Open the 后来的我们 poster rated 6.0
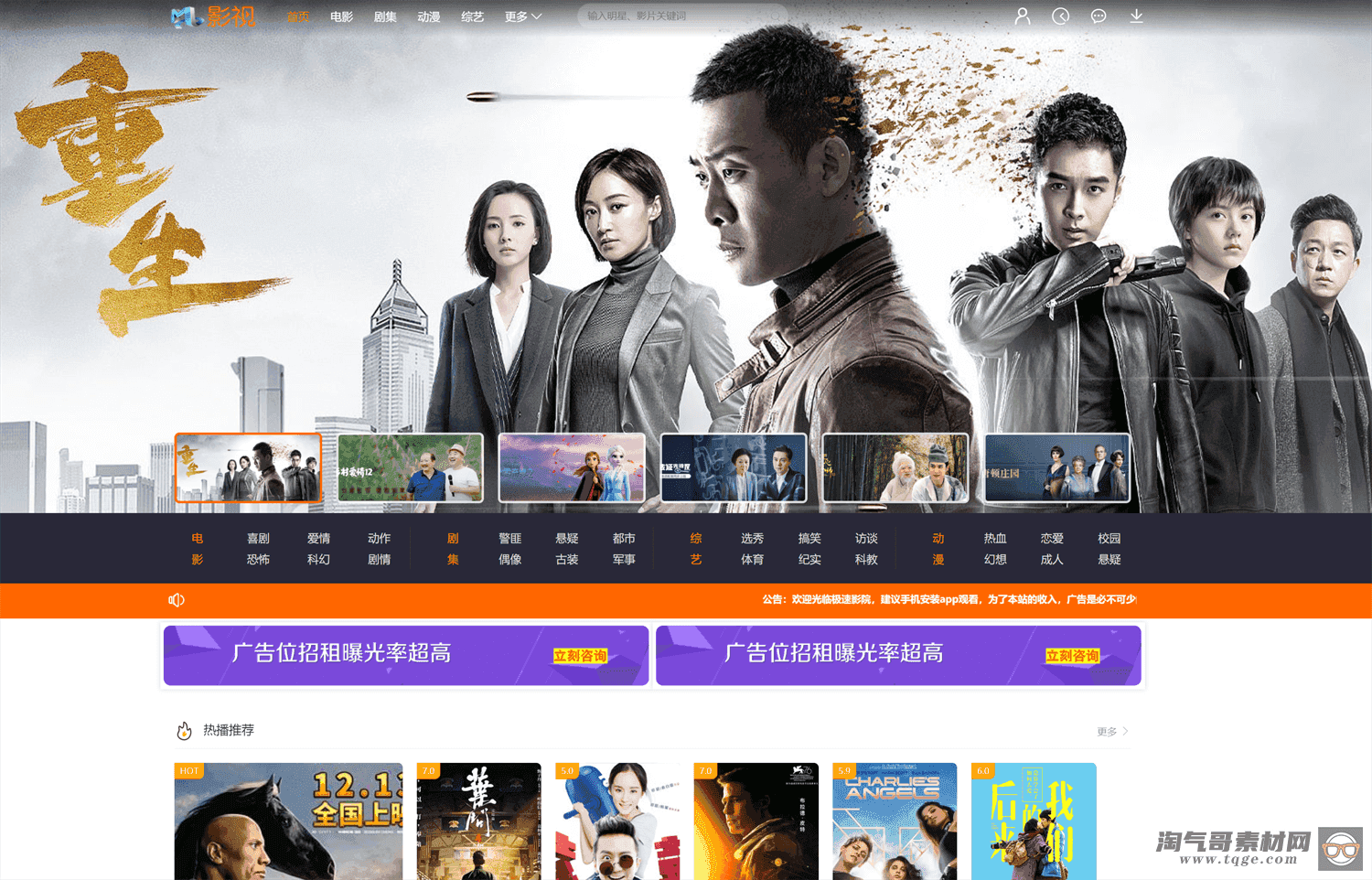Screen dimensions: 1372x880 pos(1034,821)
